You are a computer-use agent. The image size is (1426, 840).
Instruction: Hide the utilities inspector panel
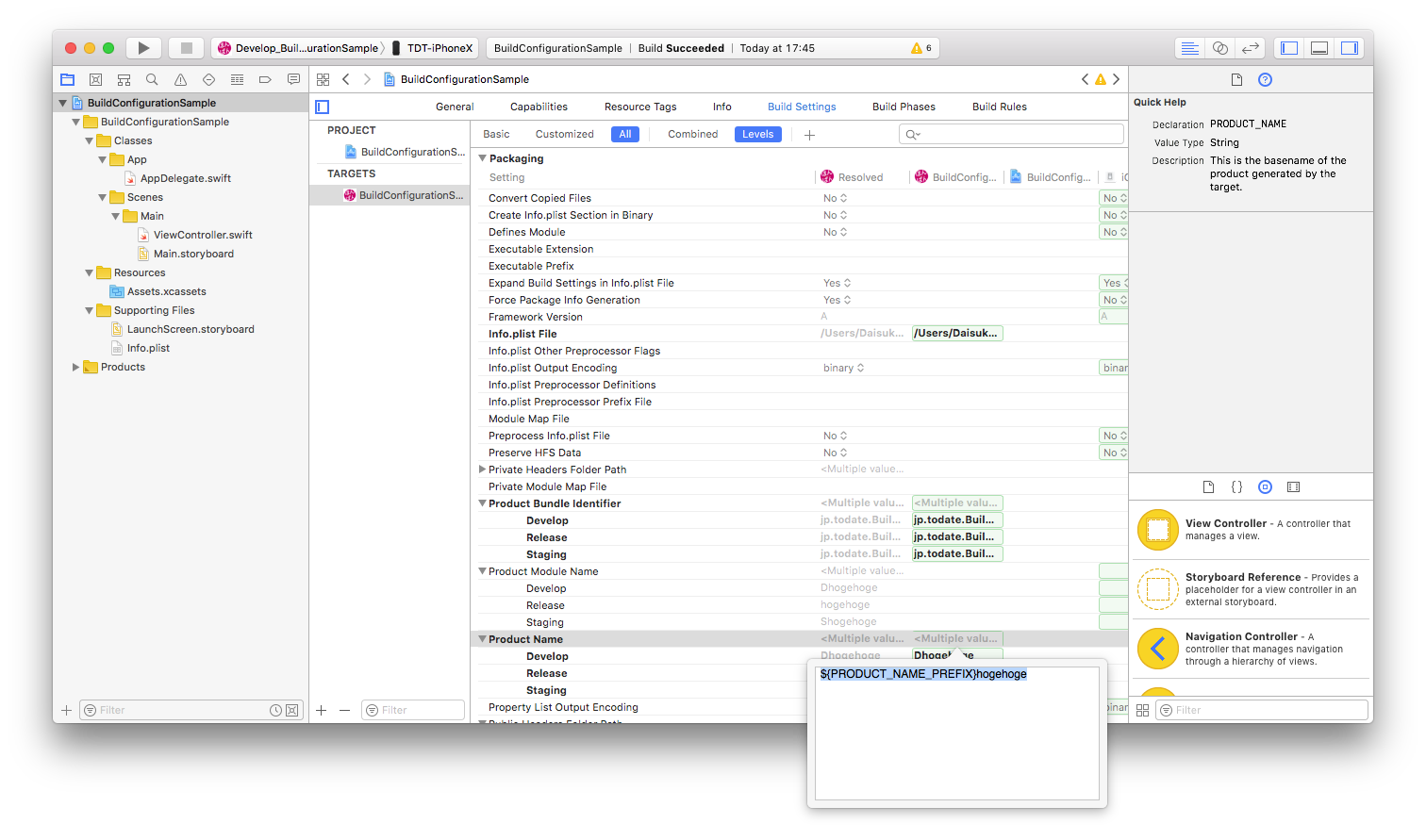point(1349,47)
